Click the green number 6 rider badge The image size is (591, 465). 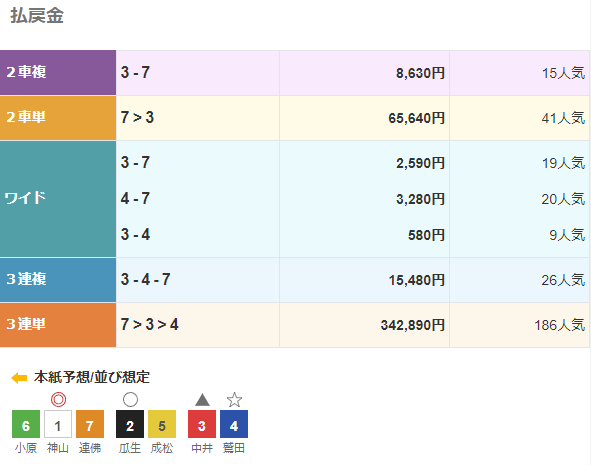pos(26,424)
